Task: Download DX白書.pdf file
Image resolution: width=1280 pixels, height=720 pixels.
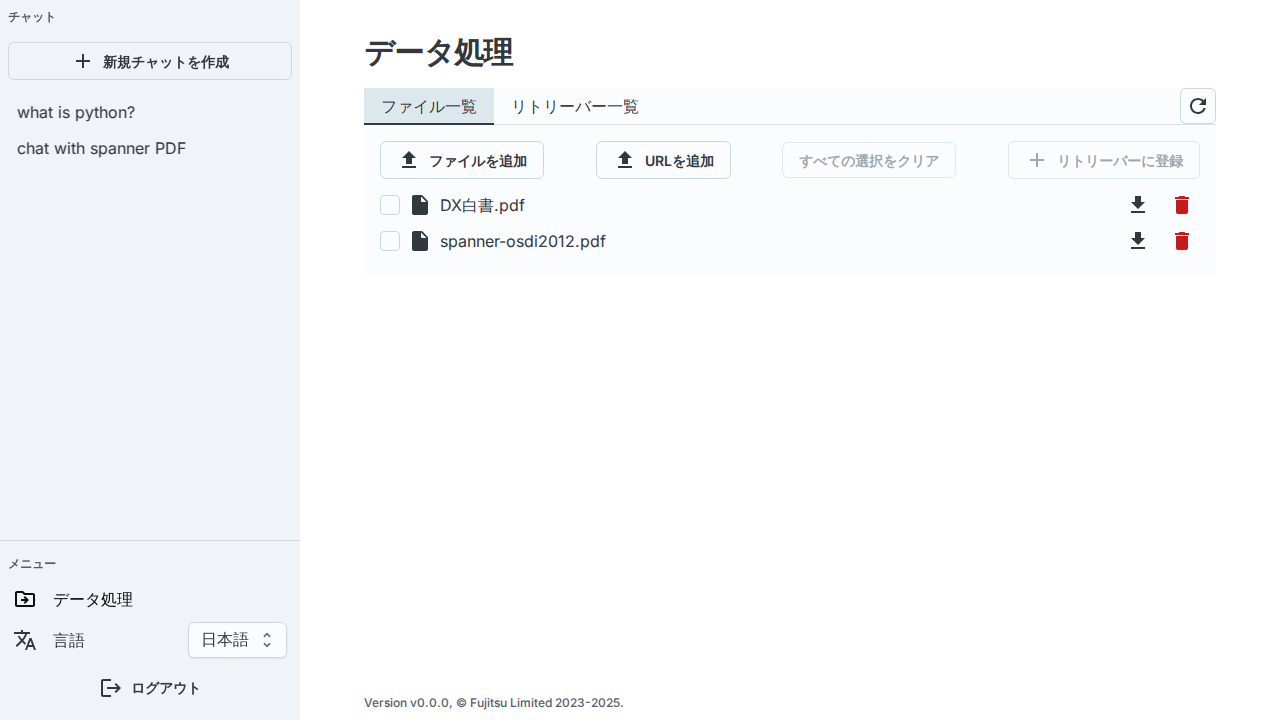Action: pos(1138,205)
